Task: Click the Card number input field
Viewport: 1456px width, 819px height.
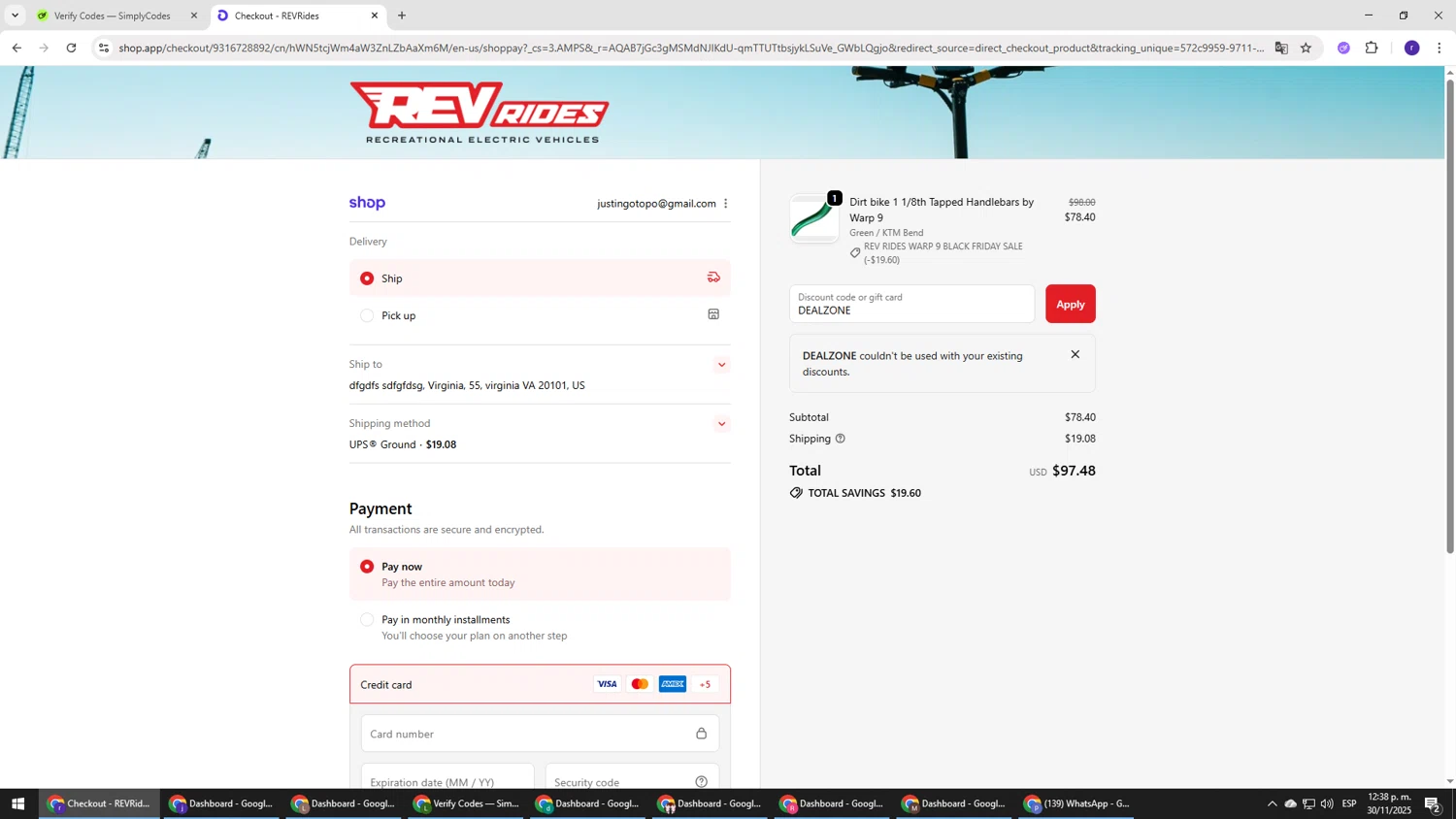Action: (x=540, y=734)
